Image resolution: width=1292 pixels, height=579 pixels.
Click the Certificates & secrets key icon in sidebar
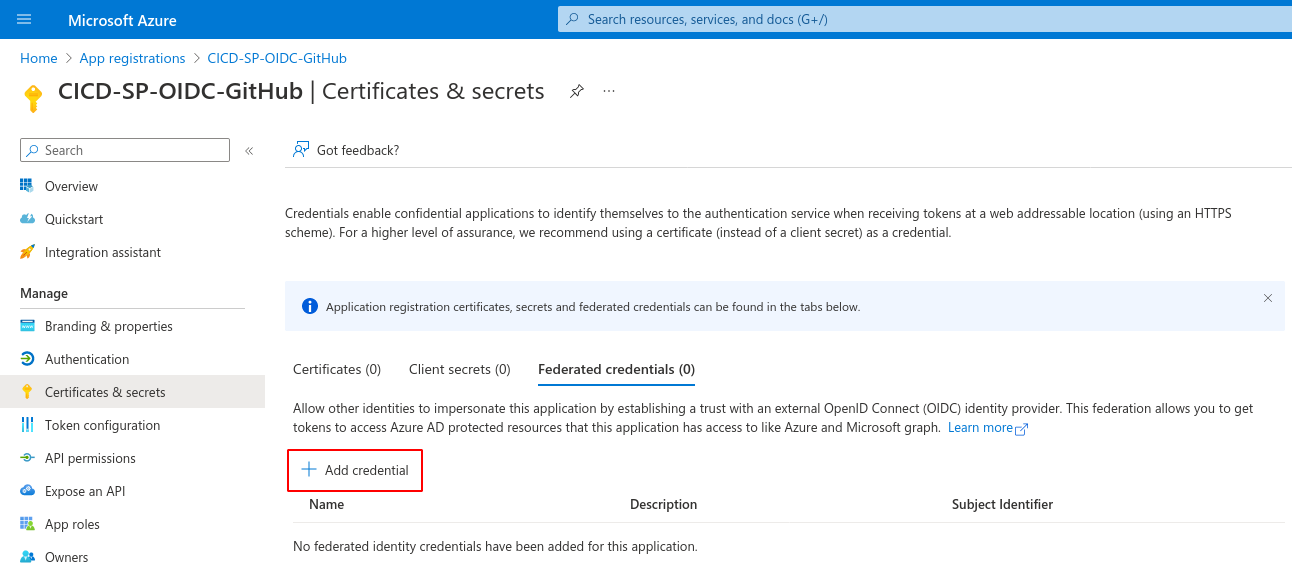[x=27, y=392]
